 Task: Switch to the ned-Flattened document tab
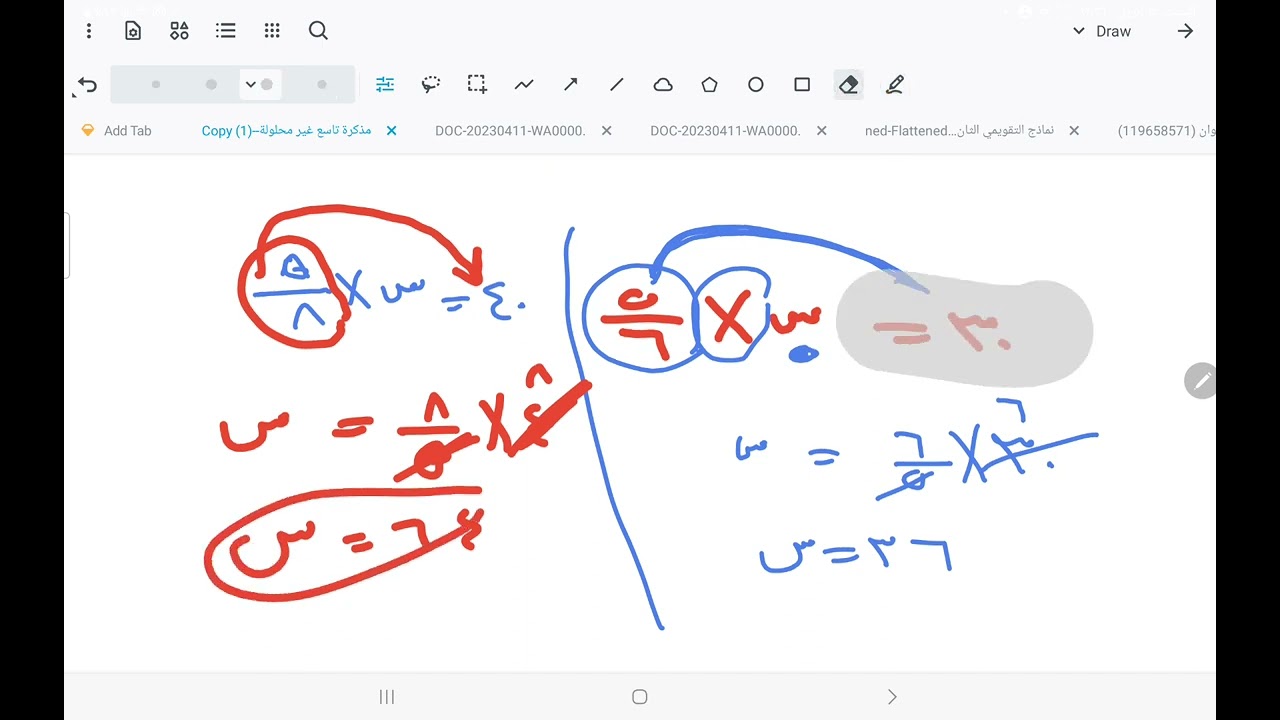pyautogui.click(x=959, y=131)
